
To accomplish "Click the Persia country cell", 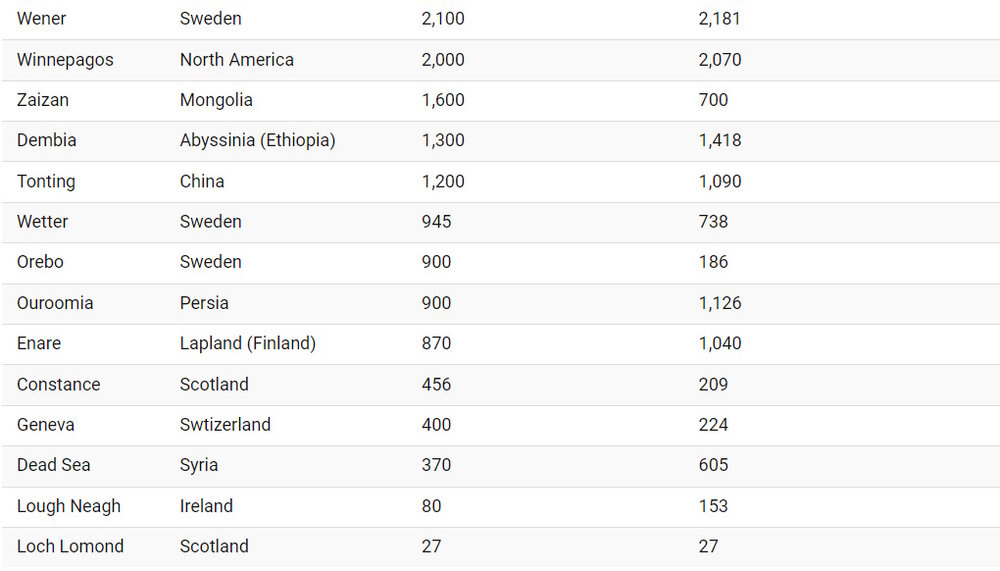I will [x=204, y=303].
